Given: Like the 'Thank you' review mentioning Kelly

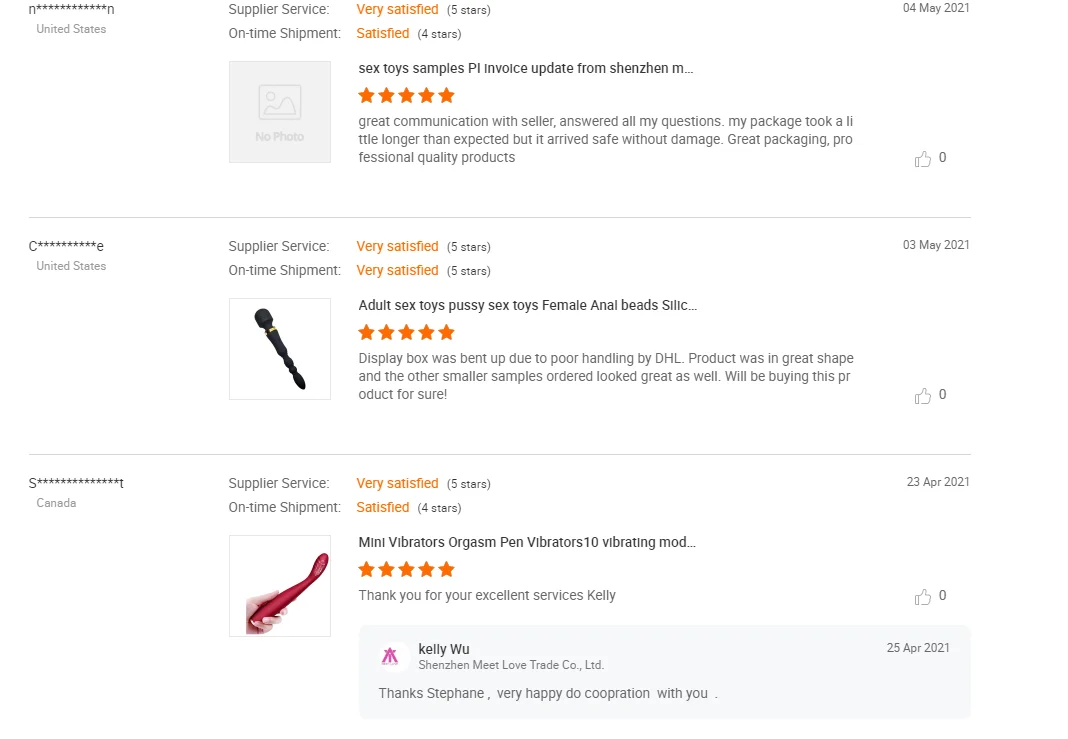Looking at the screenshot, I should [923, 597].
